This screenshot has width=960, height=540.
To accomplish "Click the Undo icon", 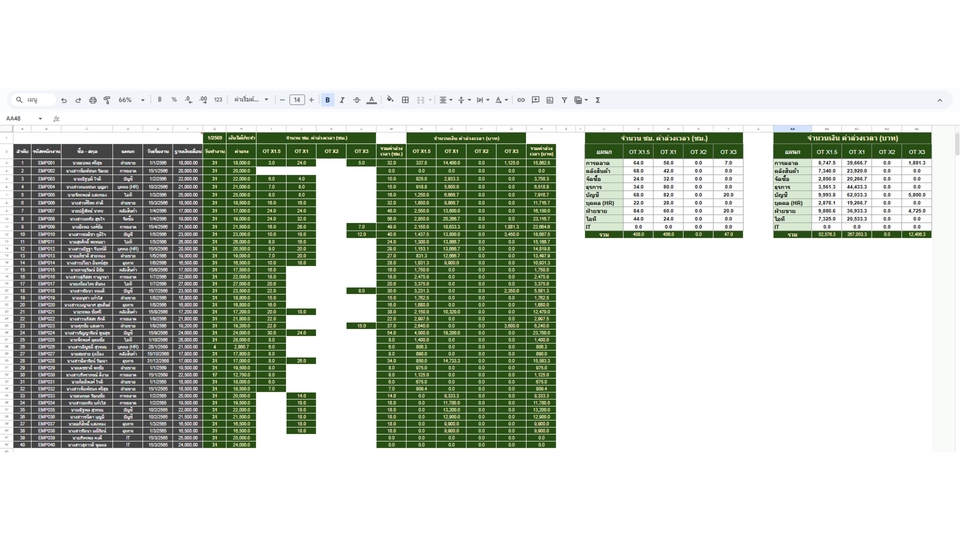I will [x=64, y=100].
